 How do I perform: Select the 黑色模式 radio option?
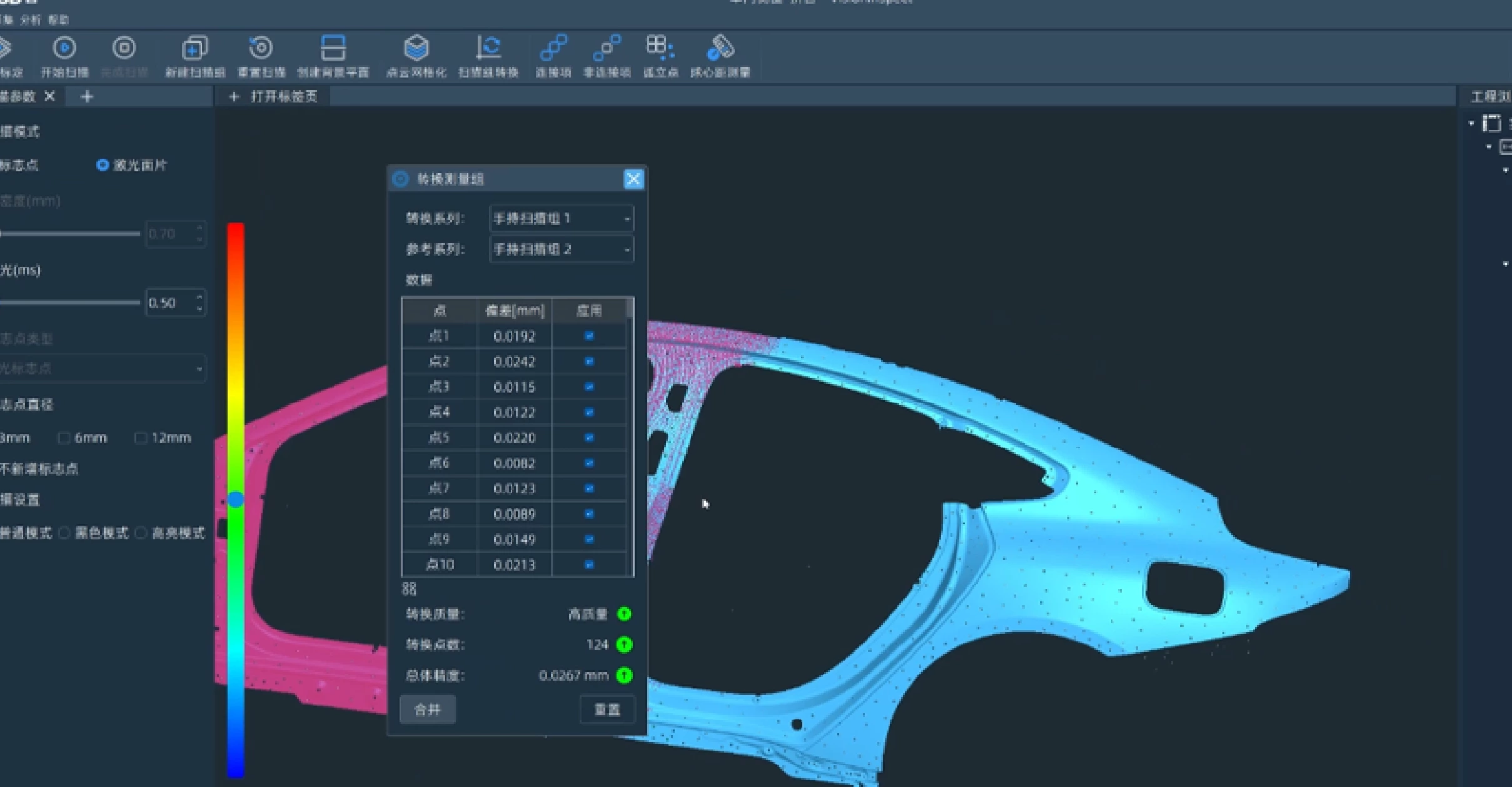(x=64, y=533)
